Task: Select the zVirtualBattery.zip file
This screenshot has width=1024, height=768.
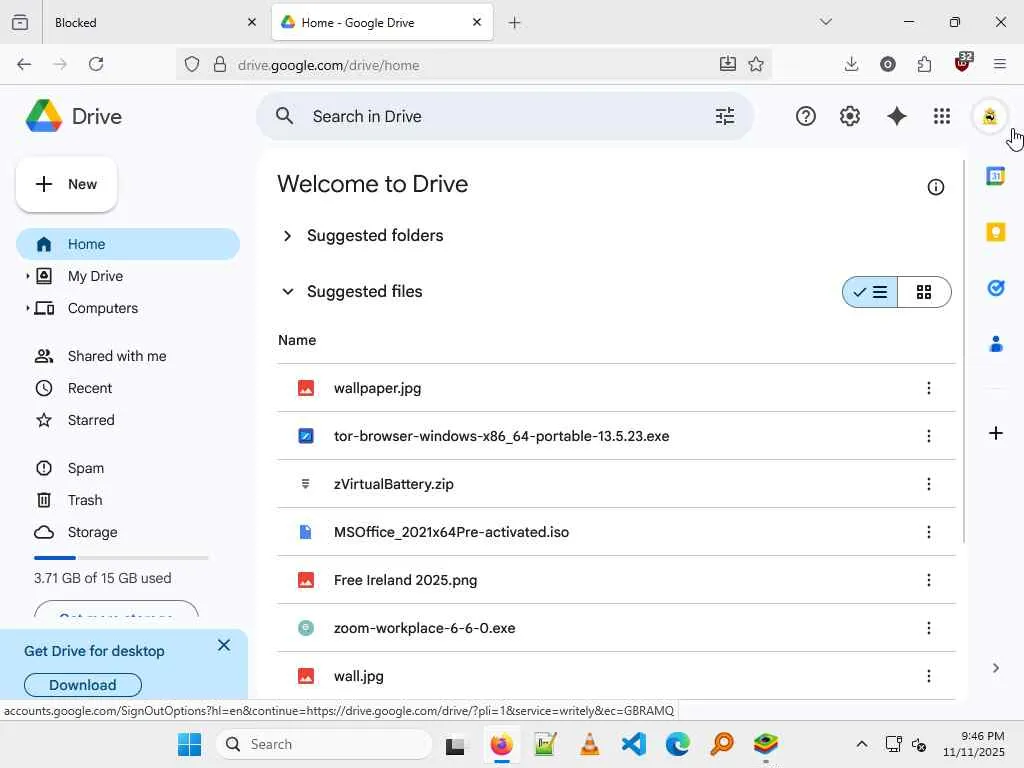Action: pyautogui.click(x=616, y=484)
